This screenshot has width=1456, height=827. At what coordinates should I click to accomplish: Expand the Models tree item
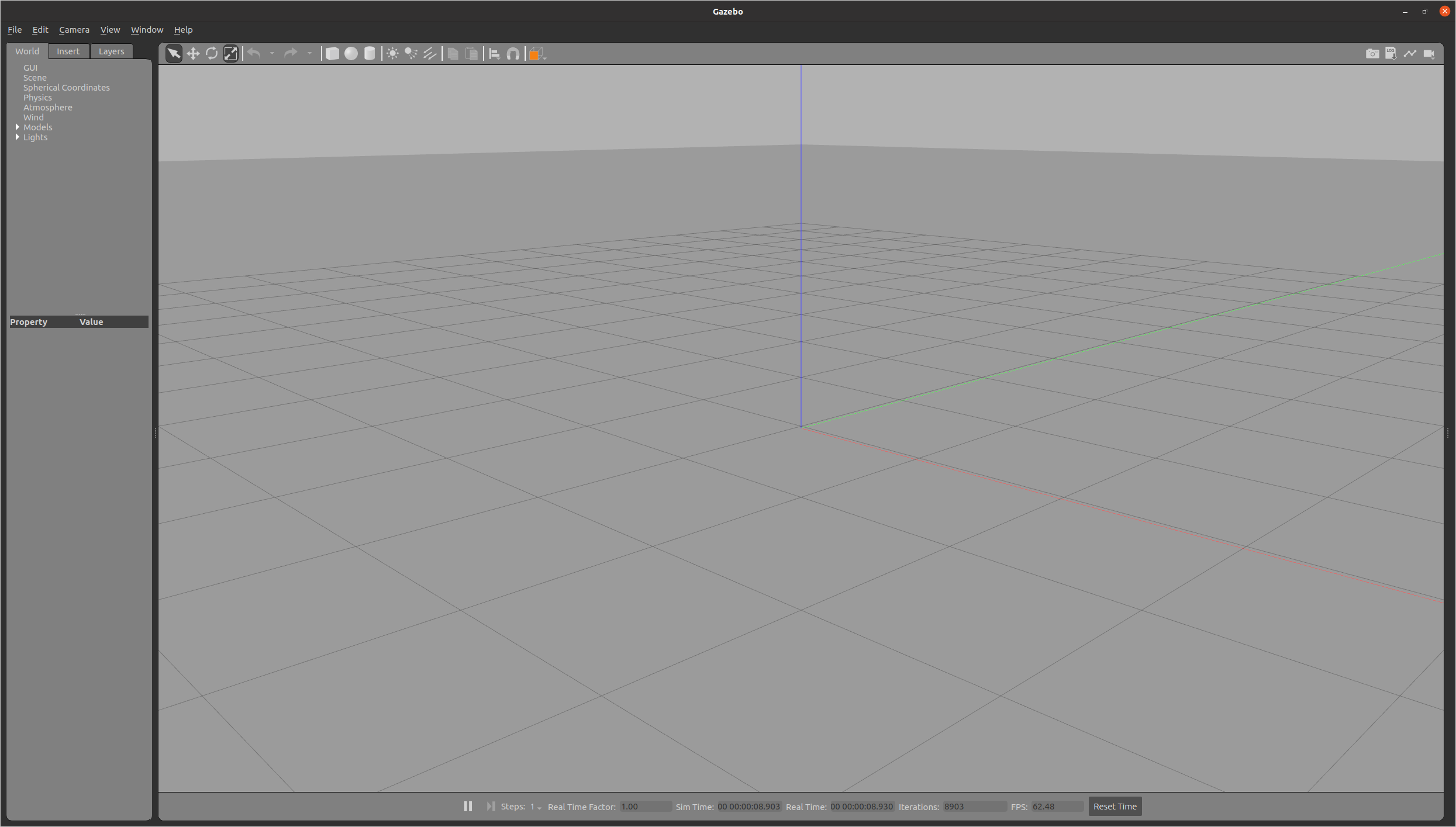(18, 127)
